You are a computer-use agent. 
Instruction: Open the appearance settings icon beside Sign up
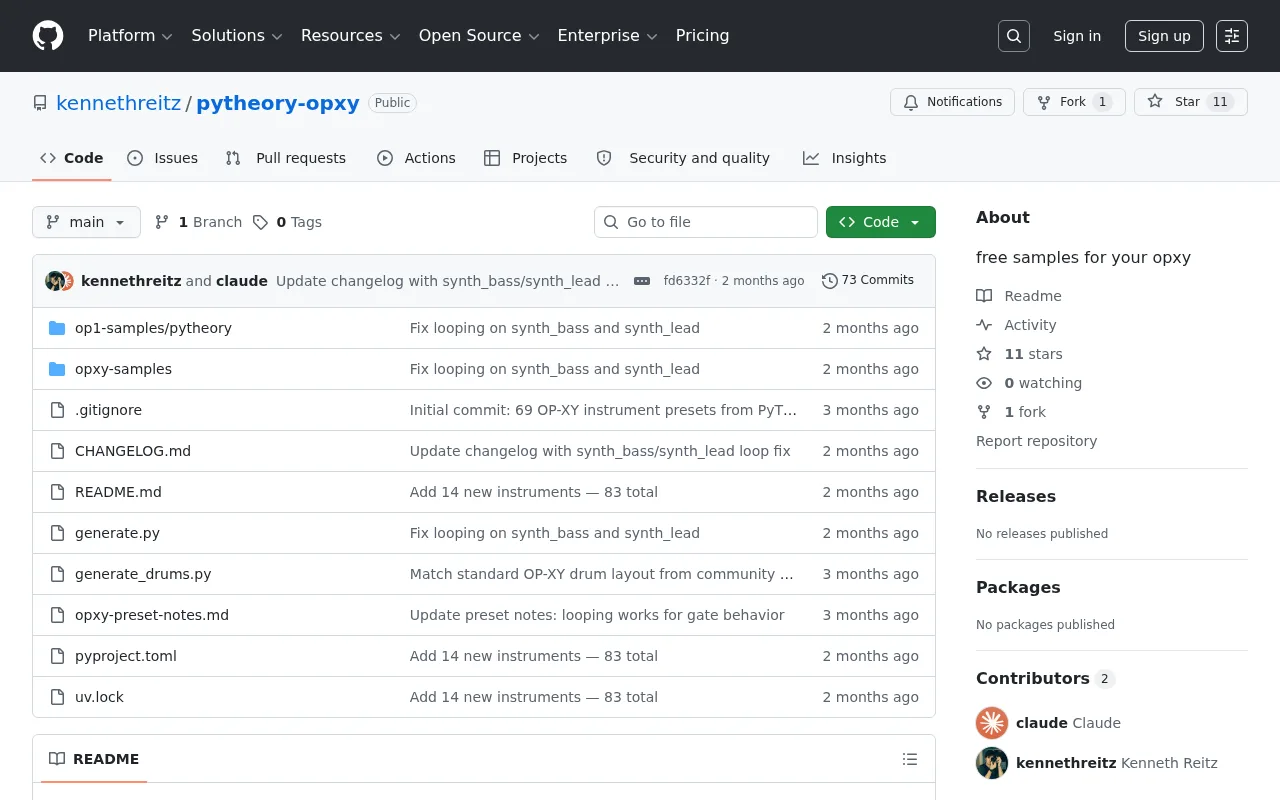click(1232, 36)
